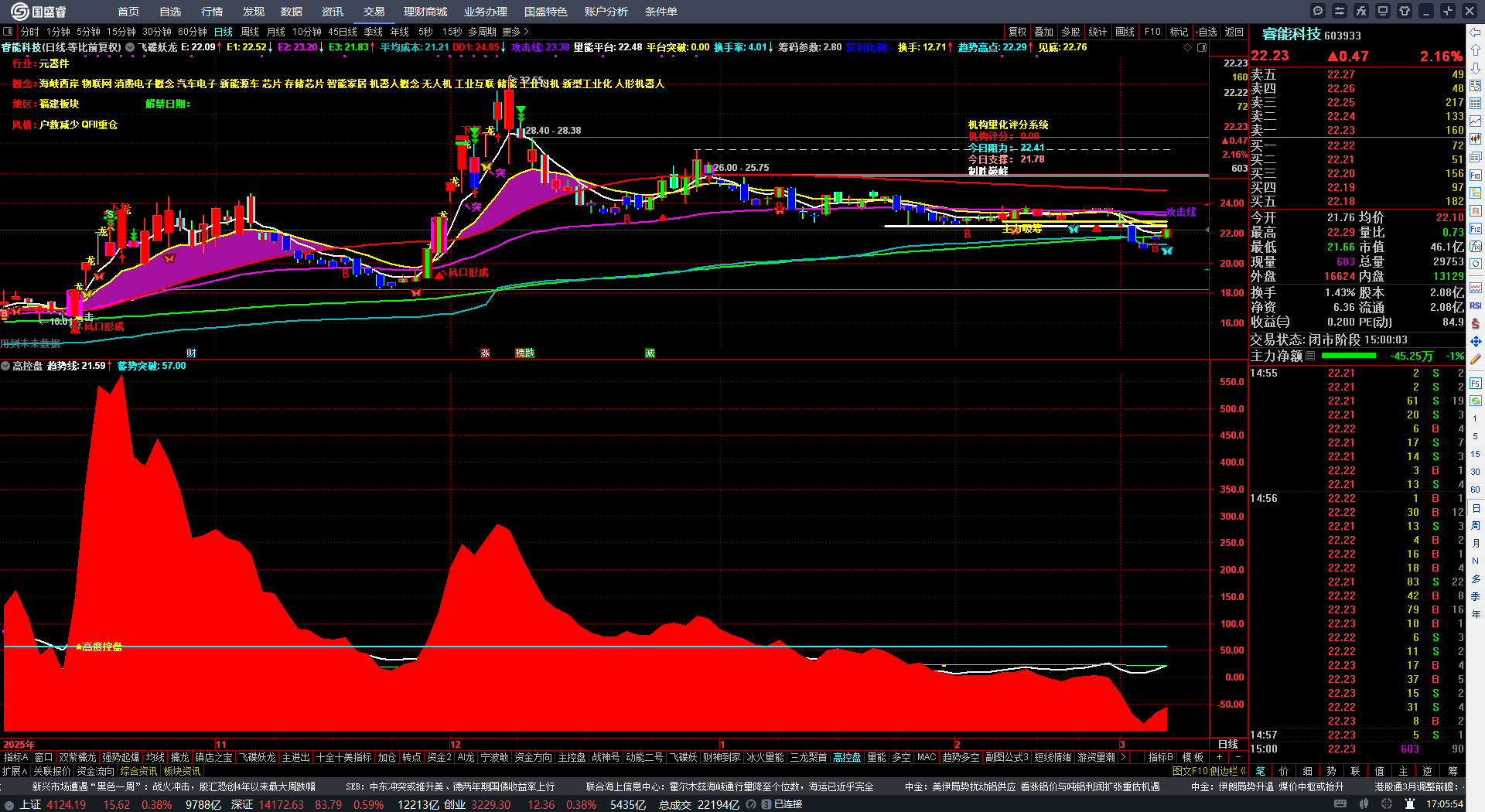The width and height of the screenshot is (1485, 812).
Task: Select the pencil drawing tool icon
Action: click(x=1476, y=359)
